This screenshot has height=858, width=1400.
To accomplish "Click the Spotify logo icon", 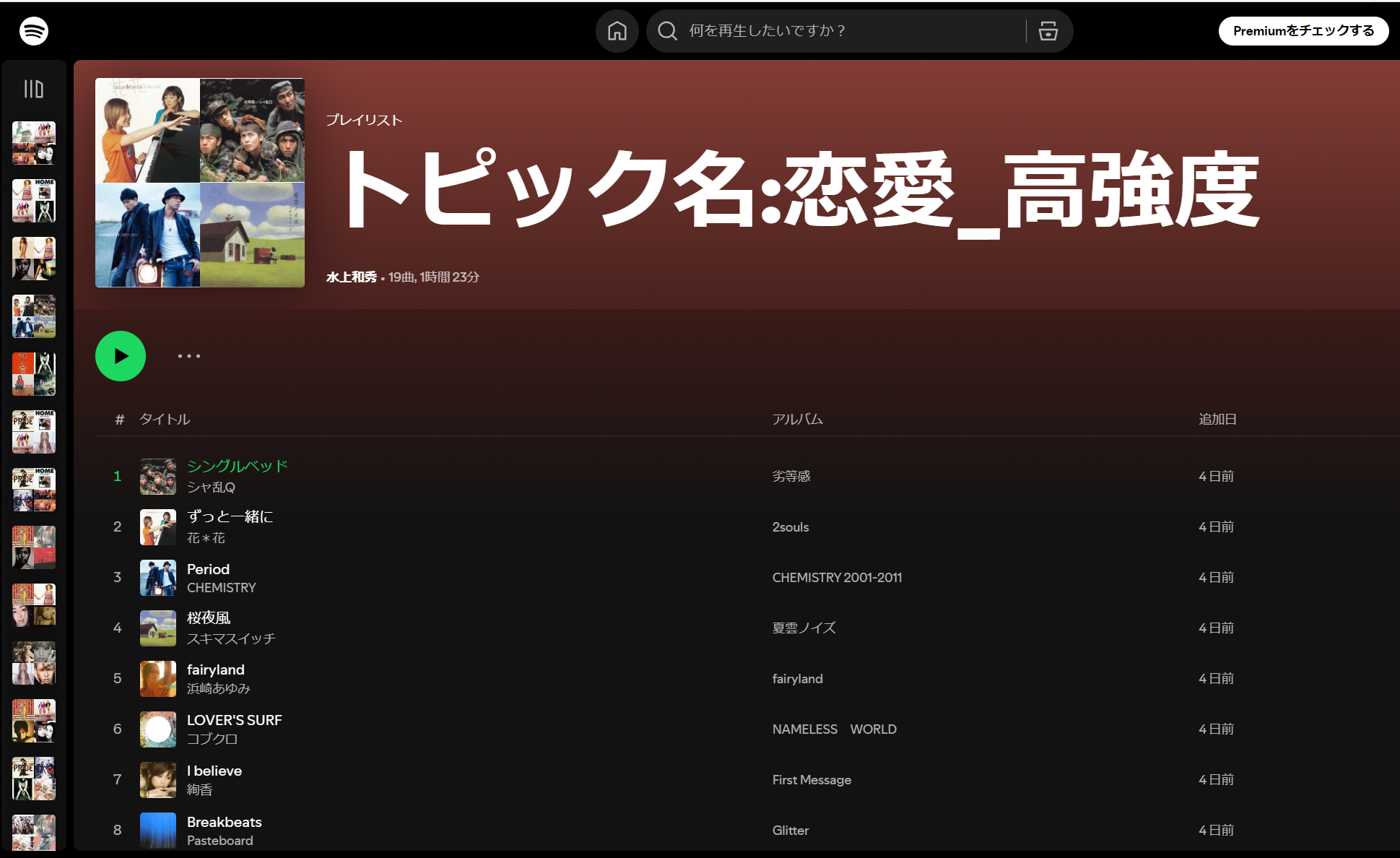I will click(x=32, y=30).
